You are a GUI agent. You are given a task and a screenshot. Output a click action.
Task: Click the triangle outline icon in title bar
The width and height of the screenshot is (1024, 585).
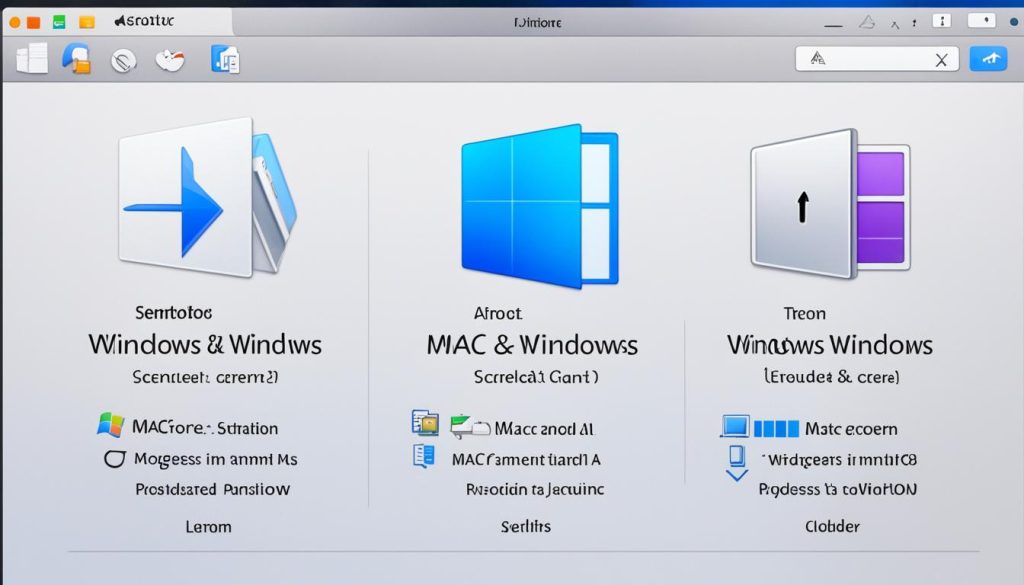tap(867, 23)
